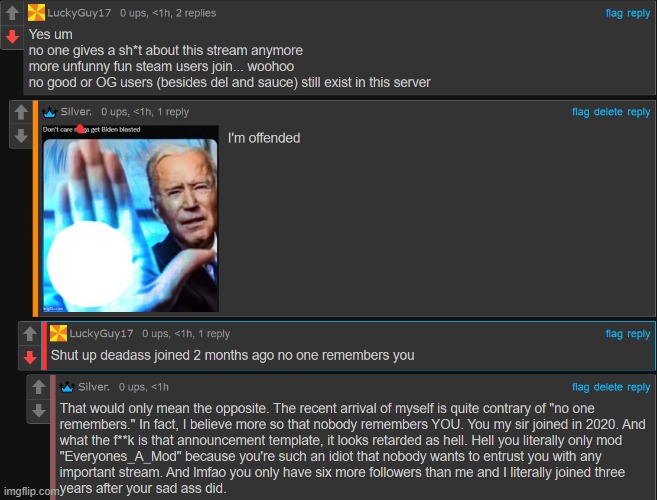Click the red downvote arrow on top comment

click(12, 37)
